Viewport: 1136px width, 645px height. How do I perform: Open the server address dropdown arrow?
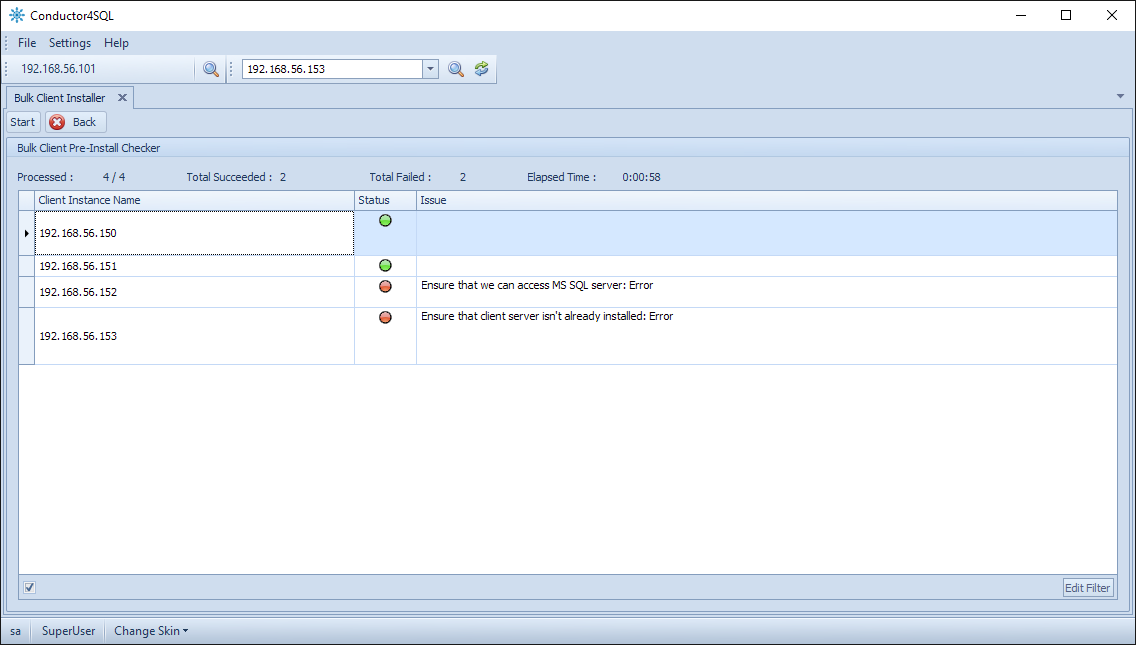(430, 69)
